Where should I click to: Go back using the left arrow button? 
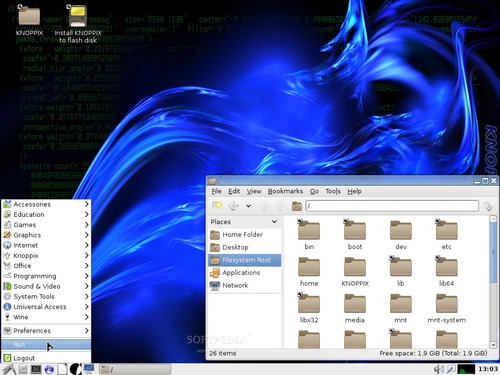pos(233,206)
